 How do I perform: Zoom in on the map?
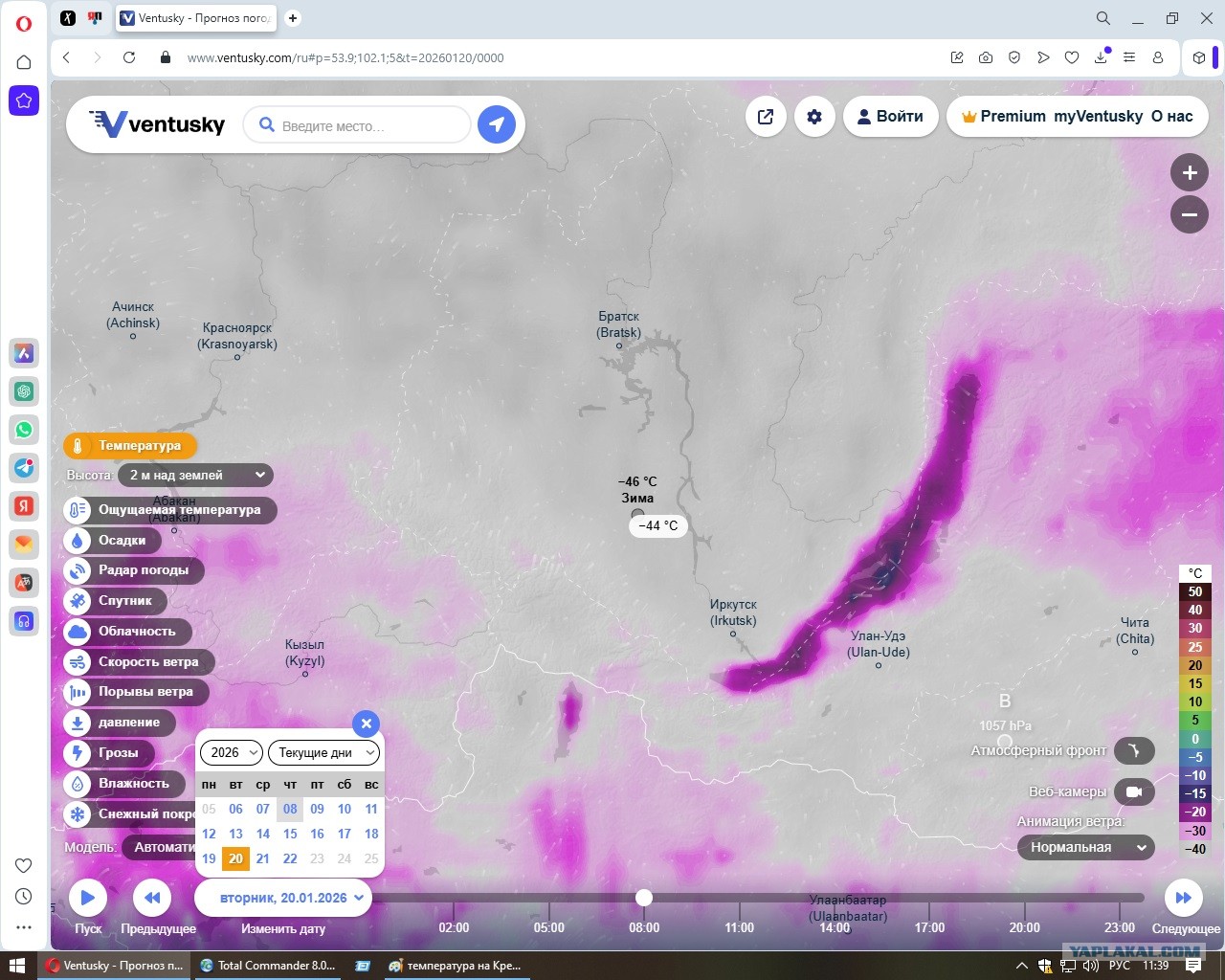click(1190, 173)
